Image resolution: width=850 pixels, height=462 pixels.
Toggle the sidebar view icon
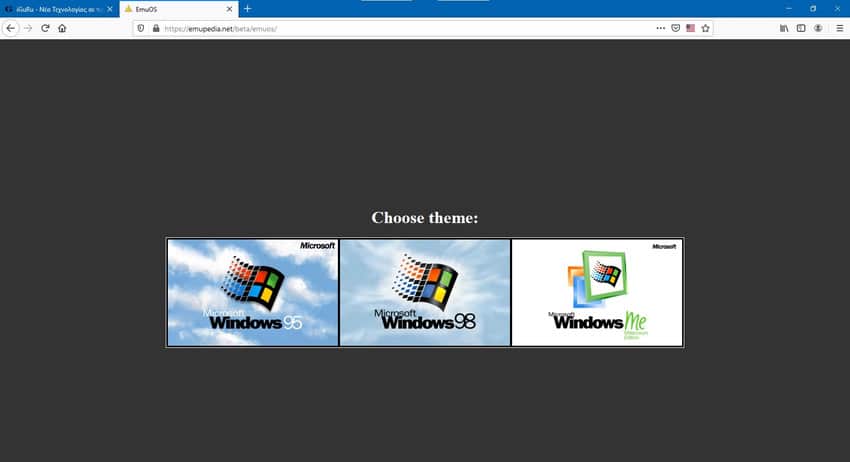[801, 28]
